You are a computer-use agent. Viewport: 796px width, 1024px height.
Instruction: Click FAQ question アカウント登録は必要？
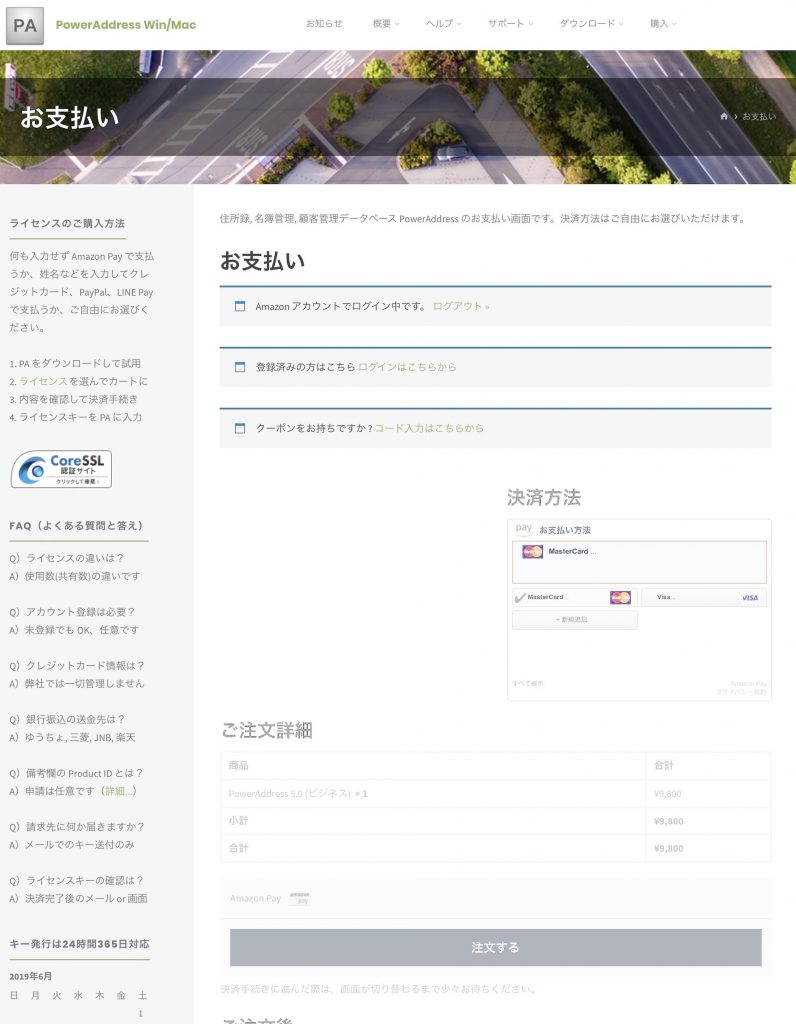[72, 612]
